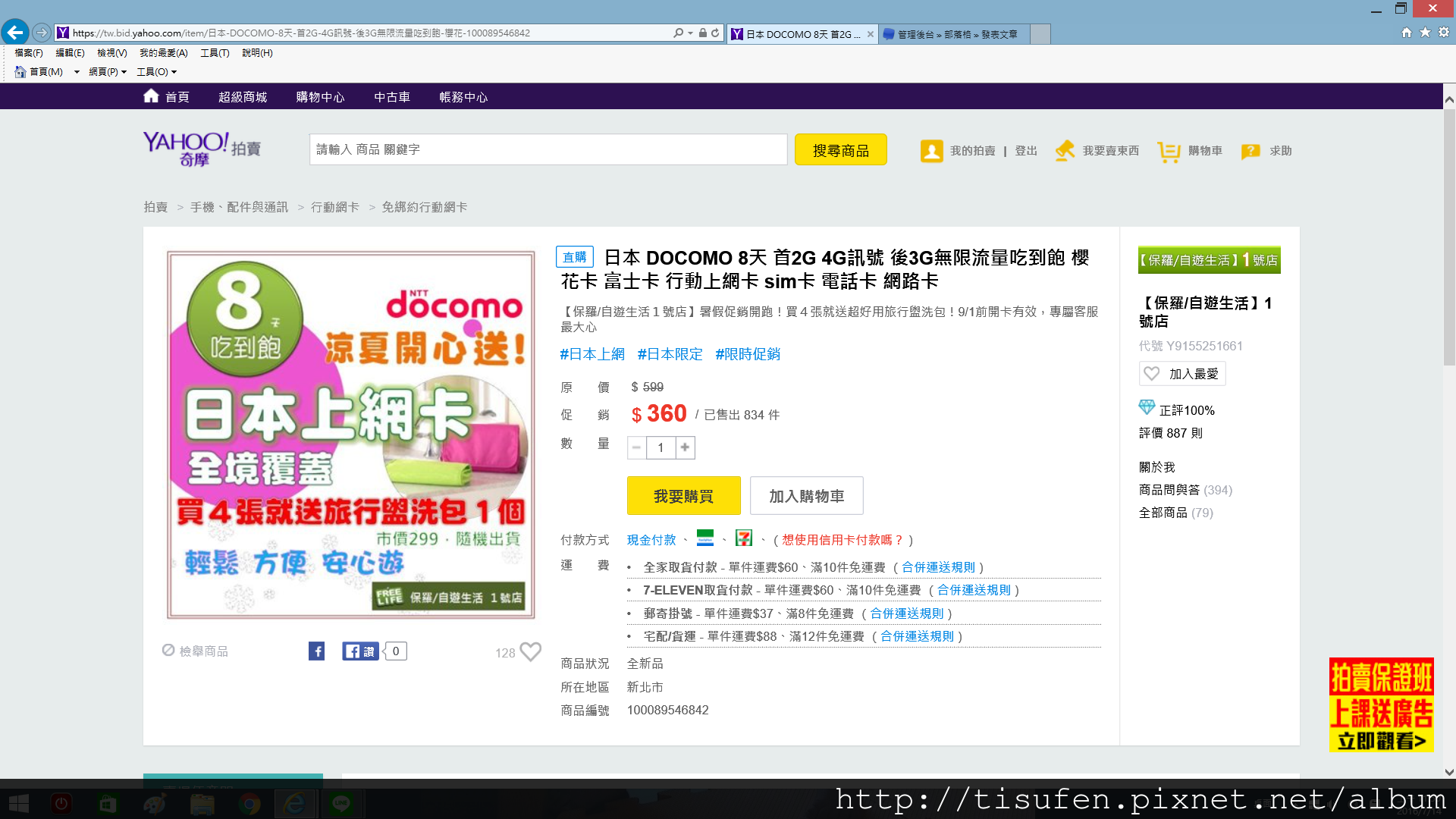Image resolution: width=1456 pixels, height=819 pixels.
Task: Open 商品問與答 (394) link
Action: [x=1185, y=490]
